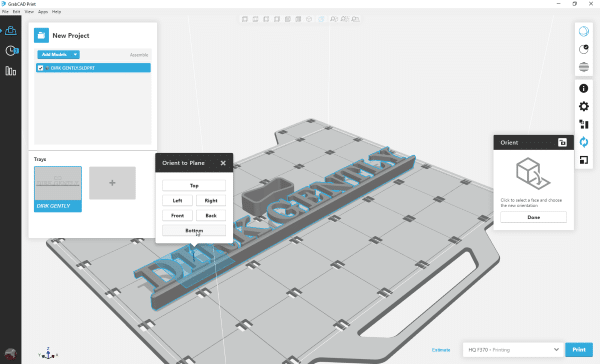This screenshot has height=364, width=600.
Task: Click the Add Models button
Action: [54, 54]
